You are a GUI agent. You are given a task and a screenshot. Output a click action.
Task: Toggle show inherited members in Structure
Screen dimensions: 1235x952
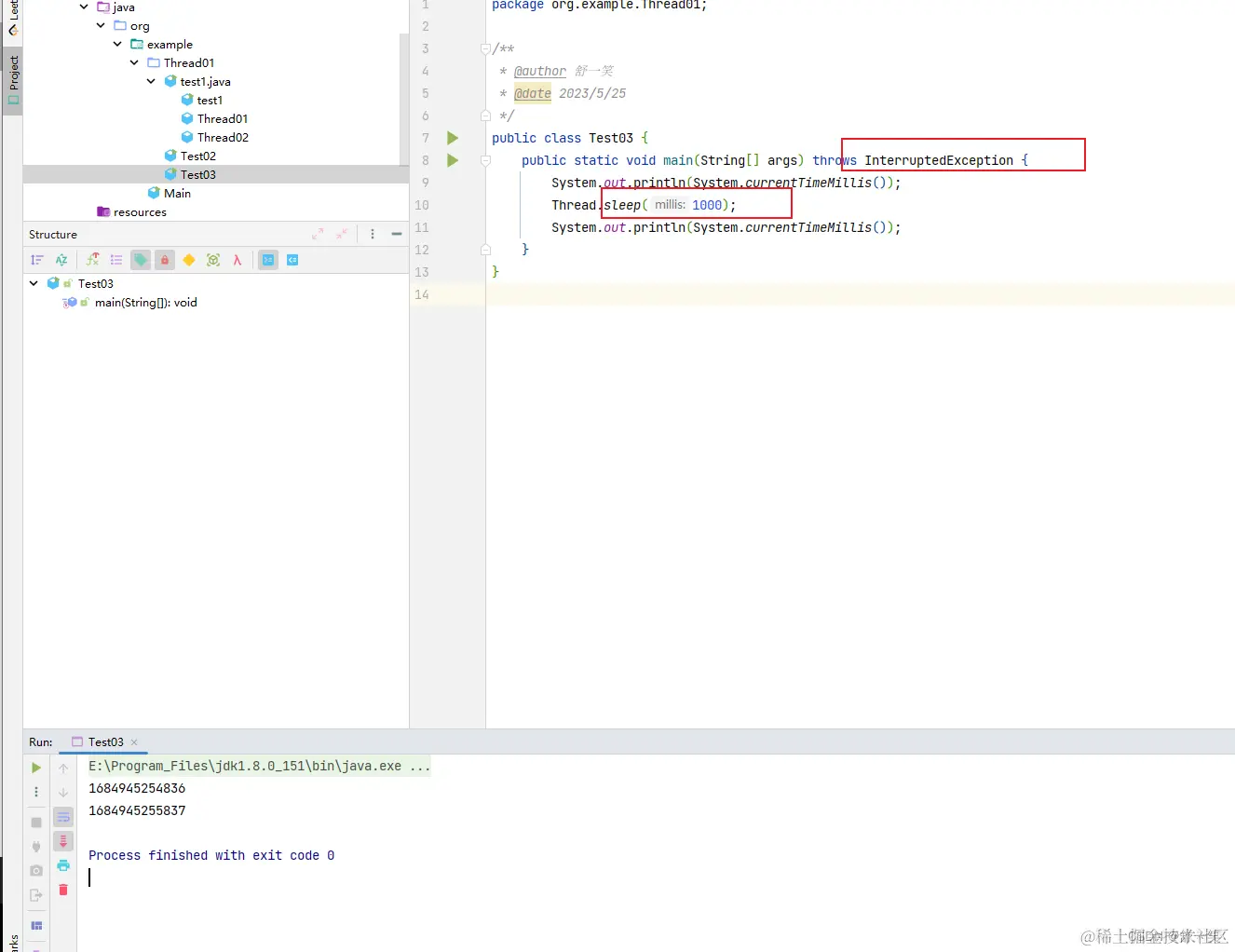pos(92,260)
